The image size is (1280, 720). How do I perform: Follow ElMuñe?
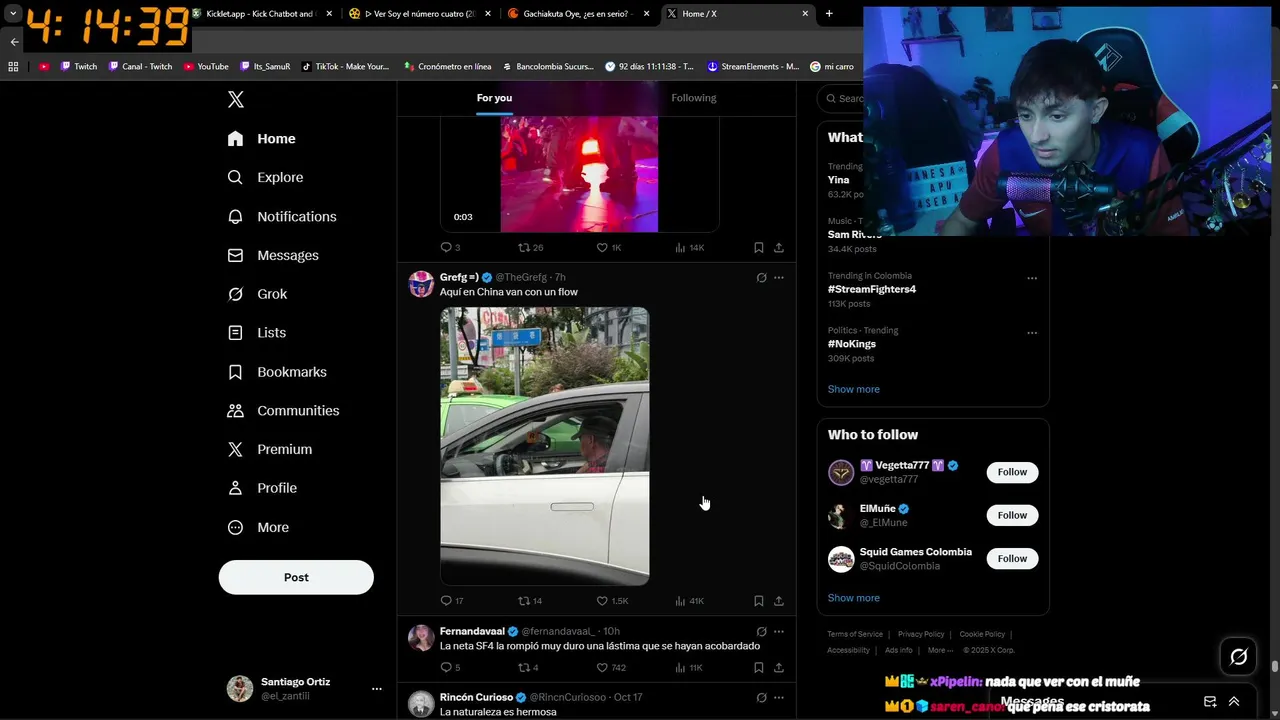[1012, 515]
